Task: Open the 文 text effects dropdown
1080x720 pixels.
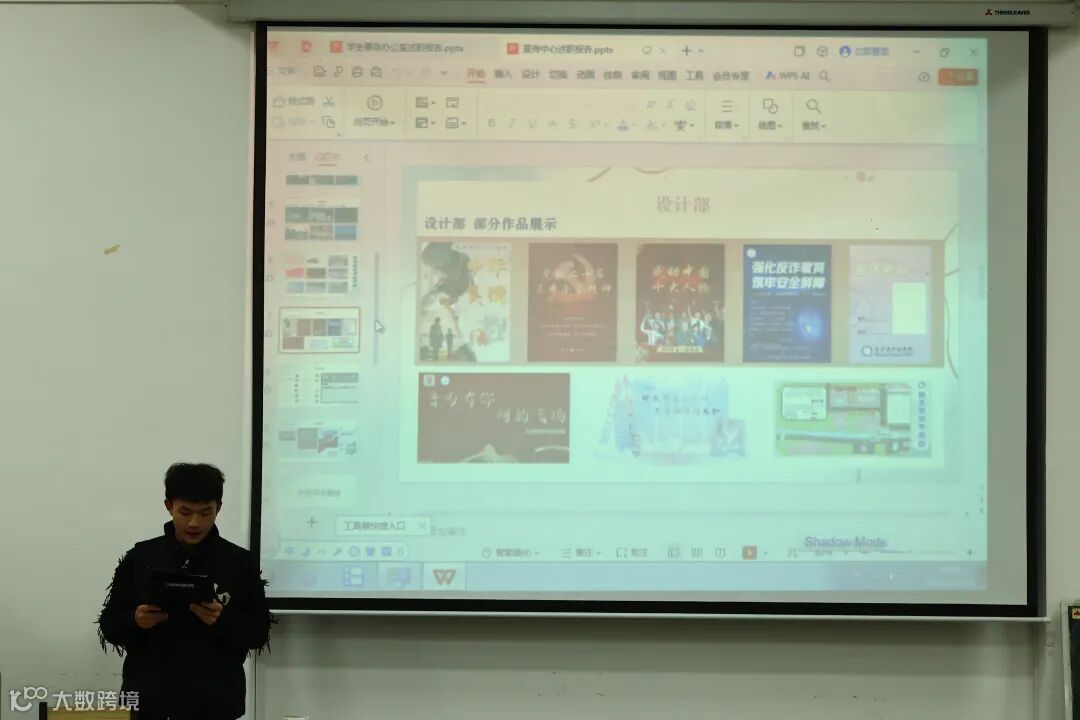Action: [x=684, y=125]
